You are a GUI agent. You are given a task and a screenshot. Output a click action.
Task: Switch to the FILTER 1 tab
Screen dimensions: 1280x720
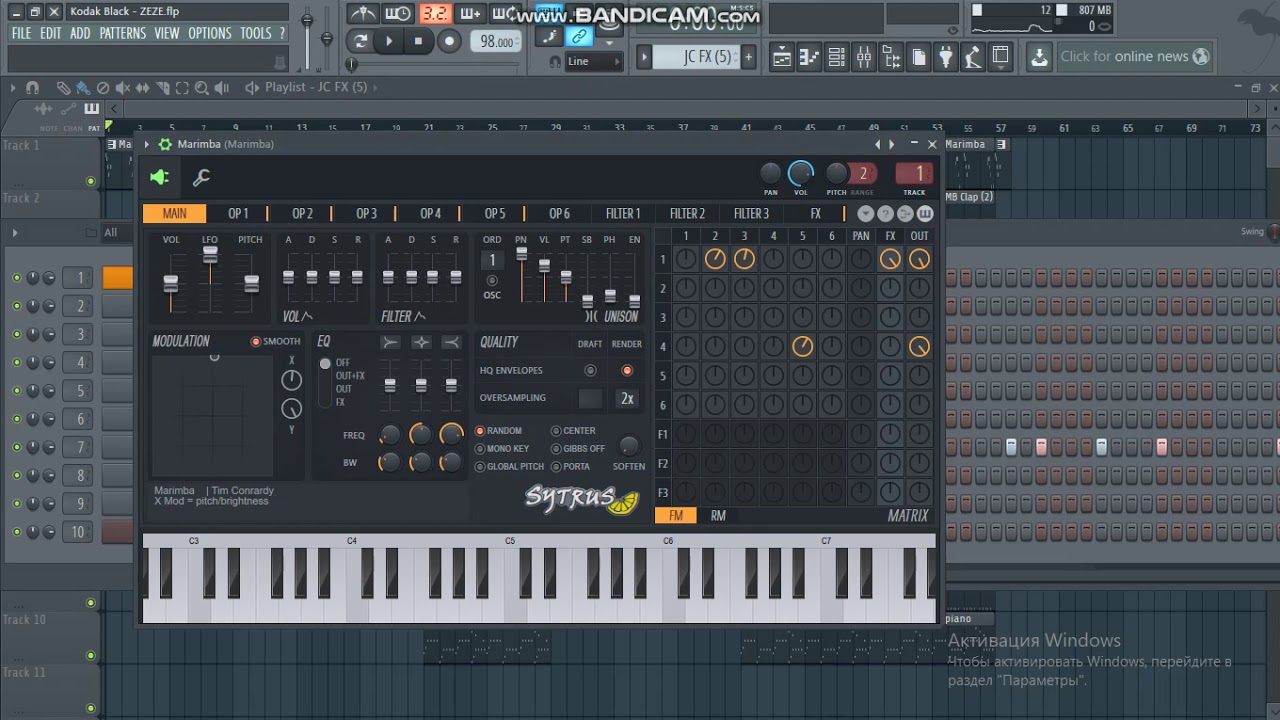623,213
